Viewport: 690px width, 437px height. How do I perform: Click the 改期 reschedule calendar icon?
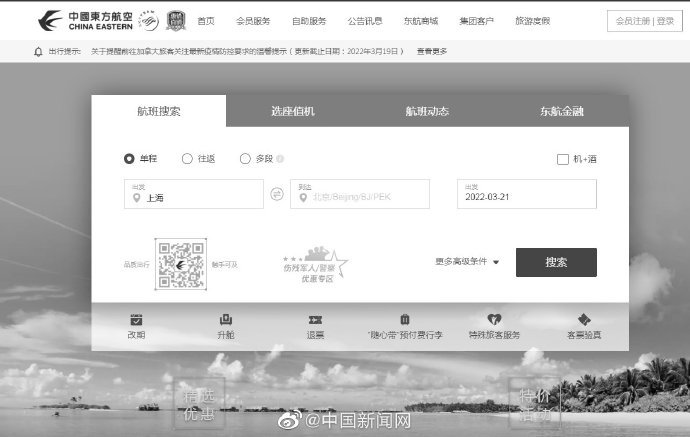click(x=136, y=320)
